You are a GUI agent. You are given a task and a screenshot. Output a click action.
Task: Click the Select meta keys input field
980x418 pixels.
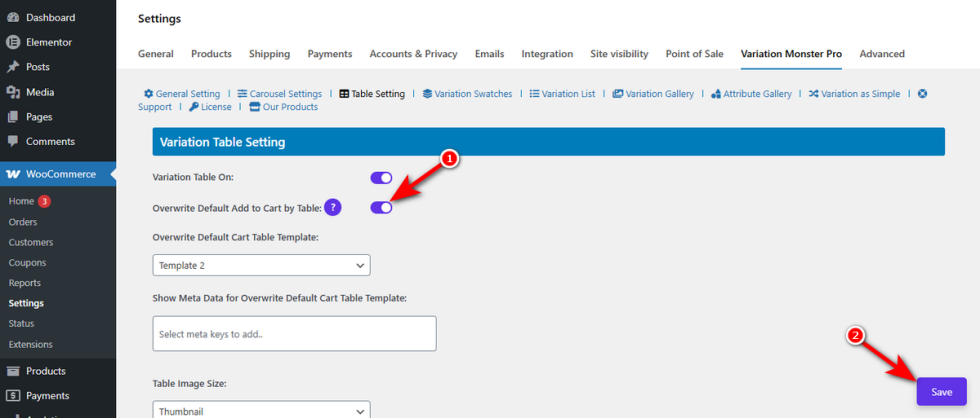click(x=294, y=334)
